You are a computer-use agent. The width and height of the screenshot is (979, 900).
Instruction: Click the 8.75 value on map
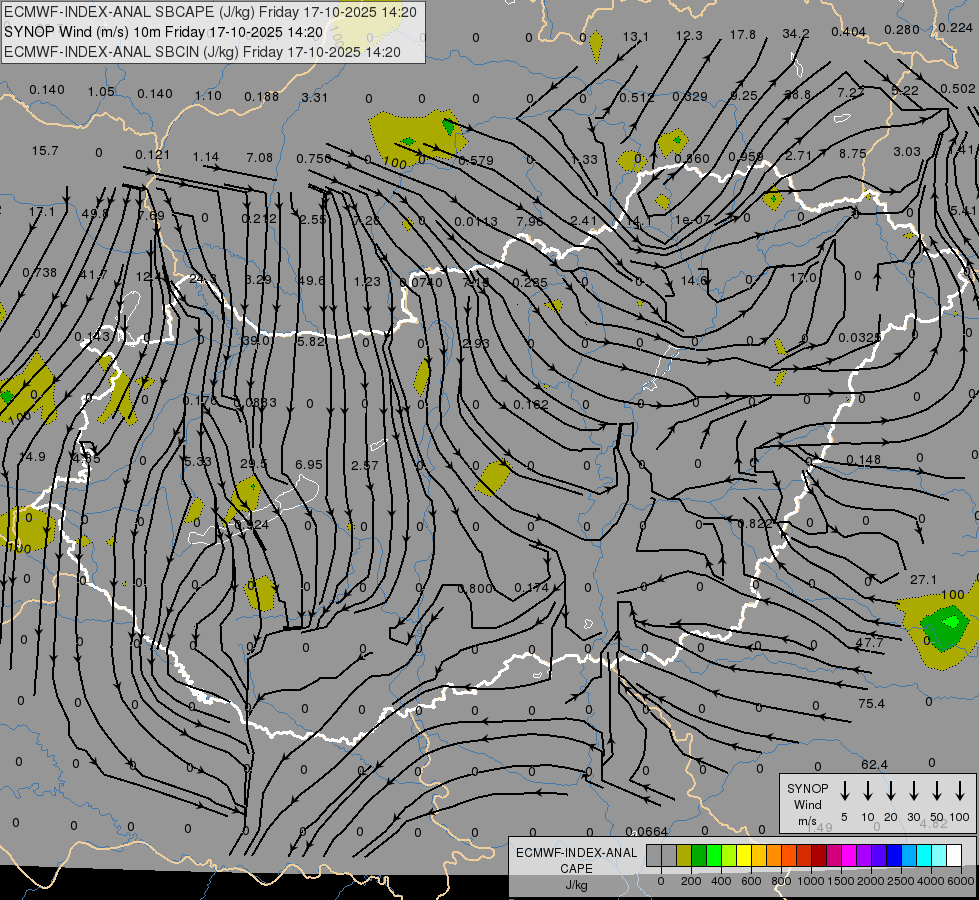coord(852,153)
